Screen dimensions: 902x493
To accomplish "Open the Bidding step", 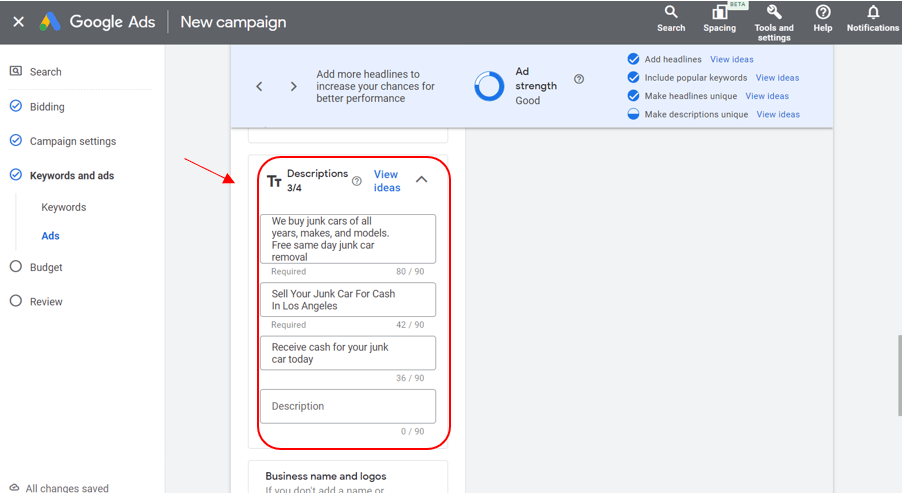I will point(47,107).
